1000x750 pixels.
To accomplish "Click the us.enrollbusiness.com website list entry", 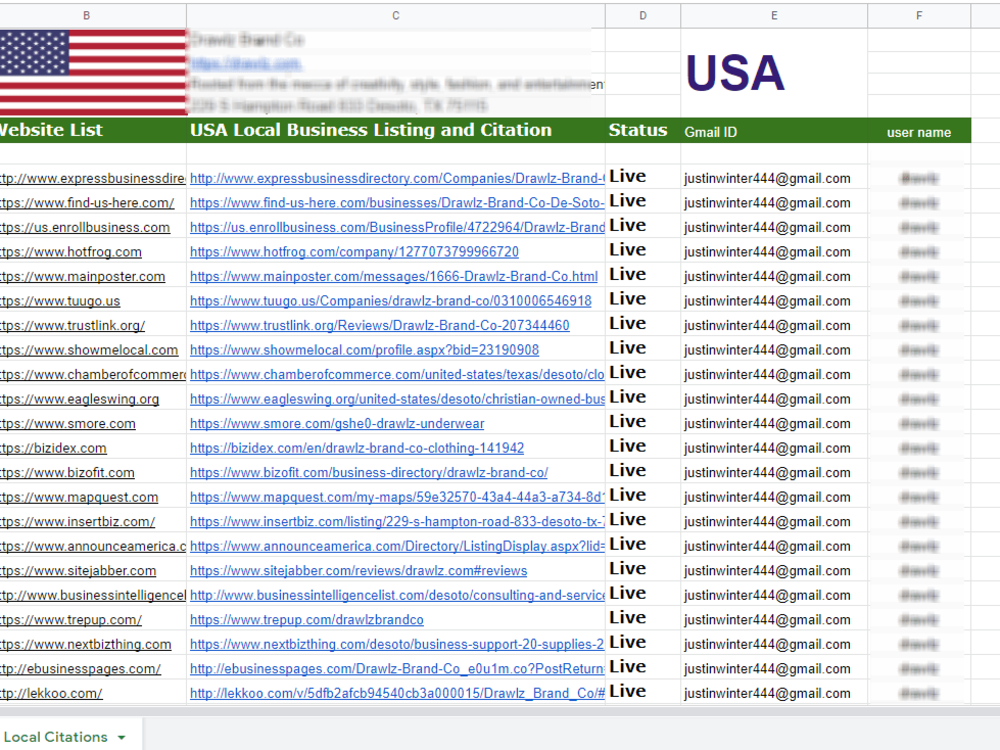I will click(85, 228).
